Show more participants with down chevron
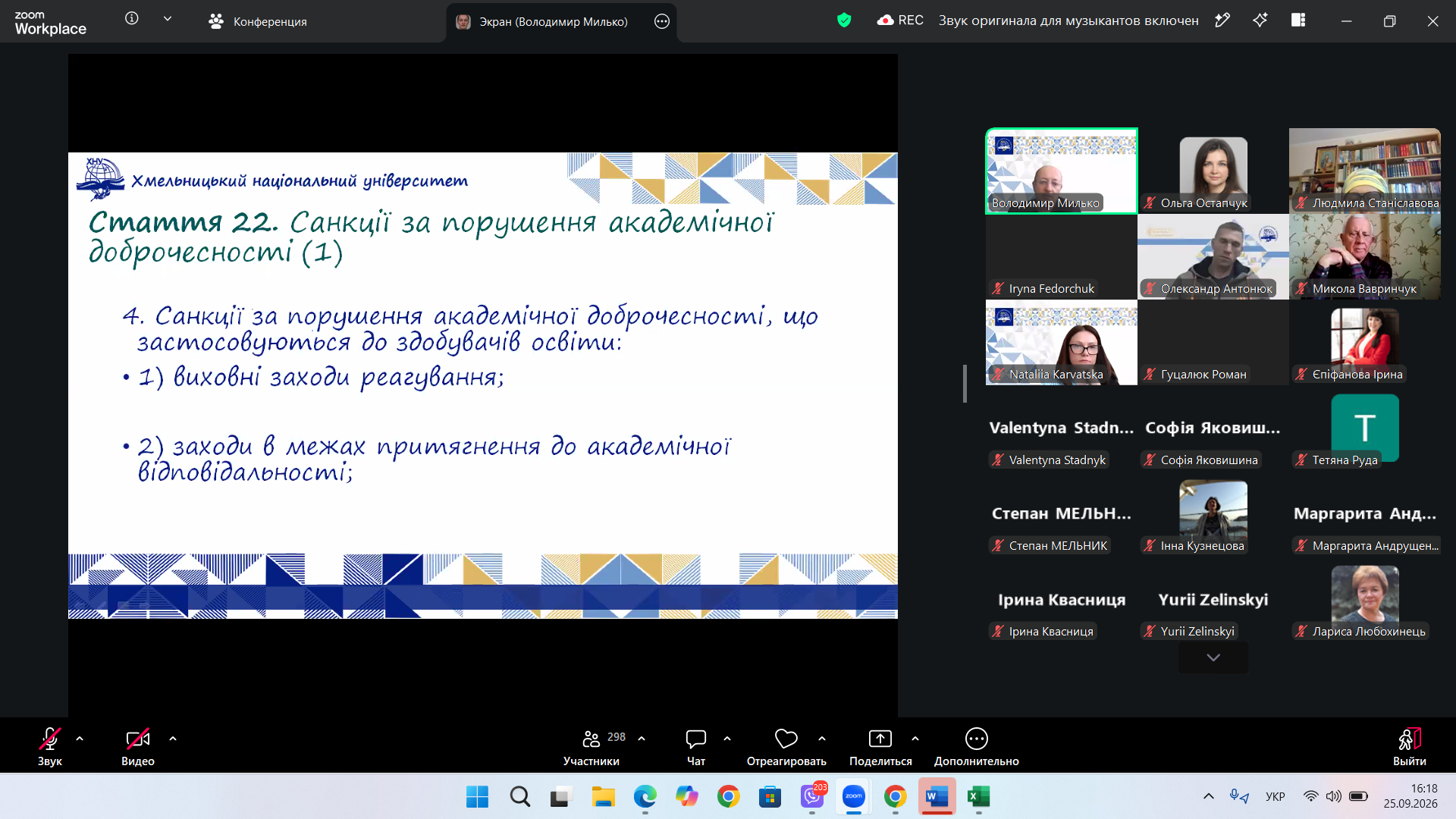Image resolution: width=1456 pixels, height=819 pixels. (x=1213, y=657)
